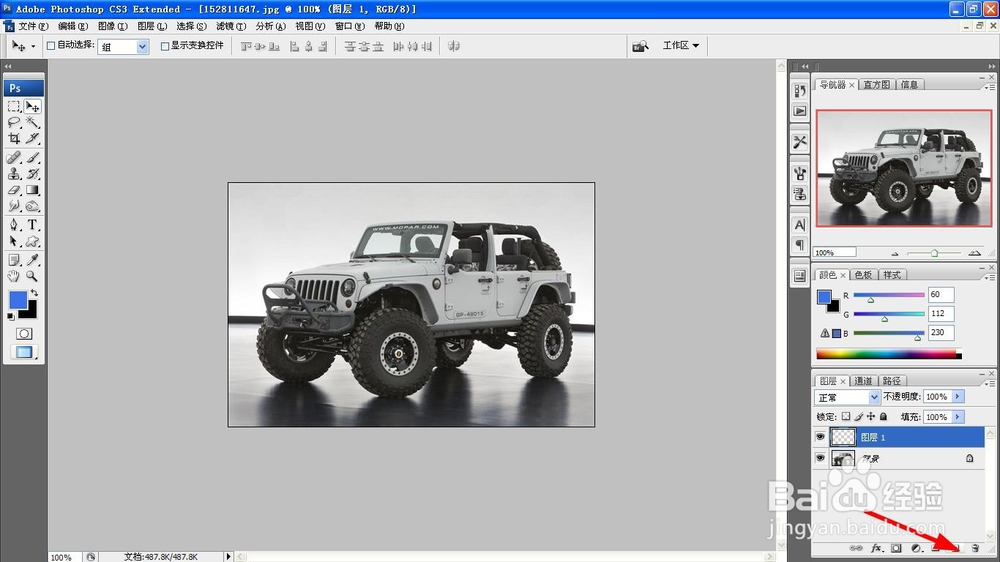This screenshot has width=1000, height=562.
Task: Select the Clone Stamp tool
Action: coord(14,174)
